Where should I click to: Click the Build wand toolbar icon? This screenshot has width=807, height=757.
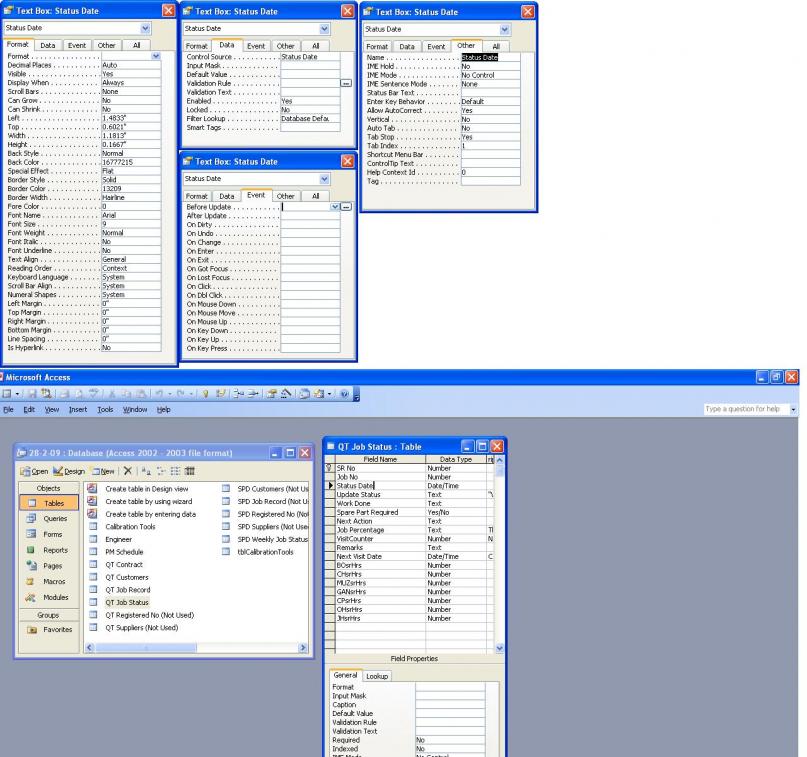pyautogui.click(x=285, y=394)
